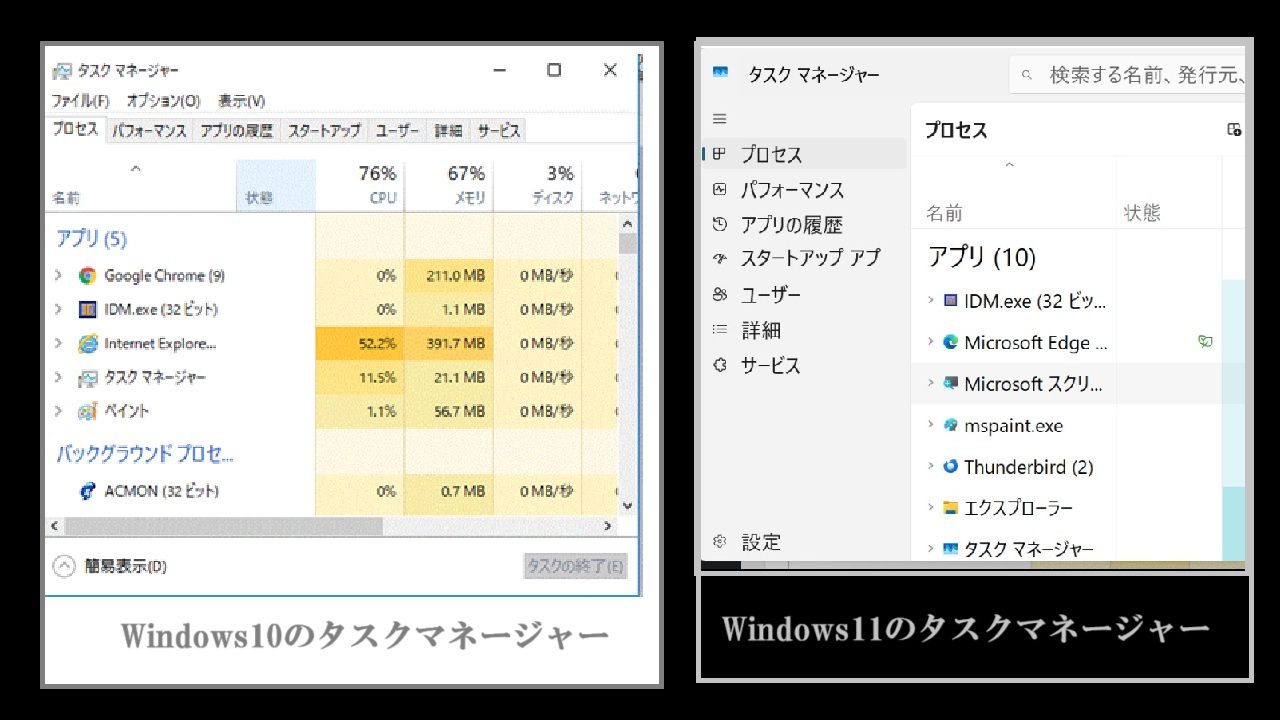Click run new task icon beside プロセス header
The width and height of the screenshot is (1280, 720).
tap(1234, 130)
